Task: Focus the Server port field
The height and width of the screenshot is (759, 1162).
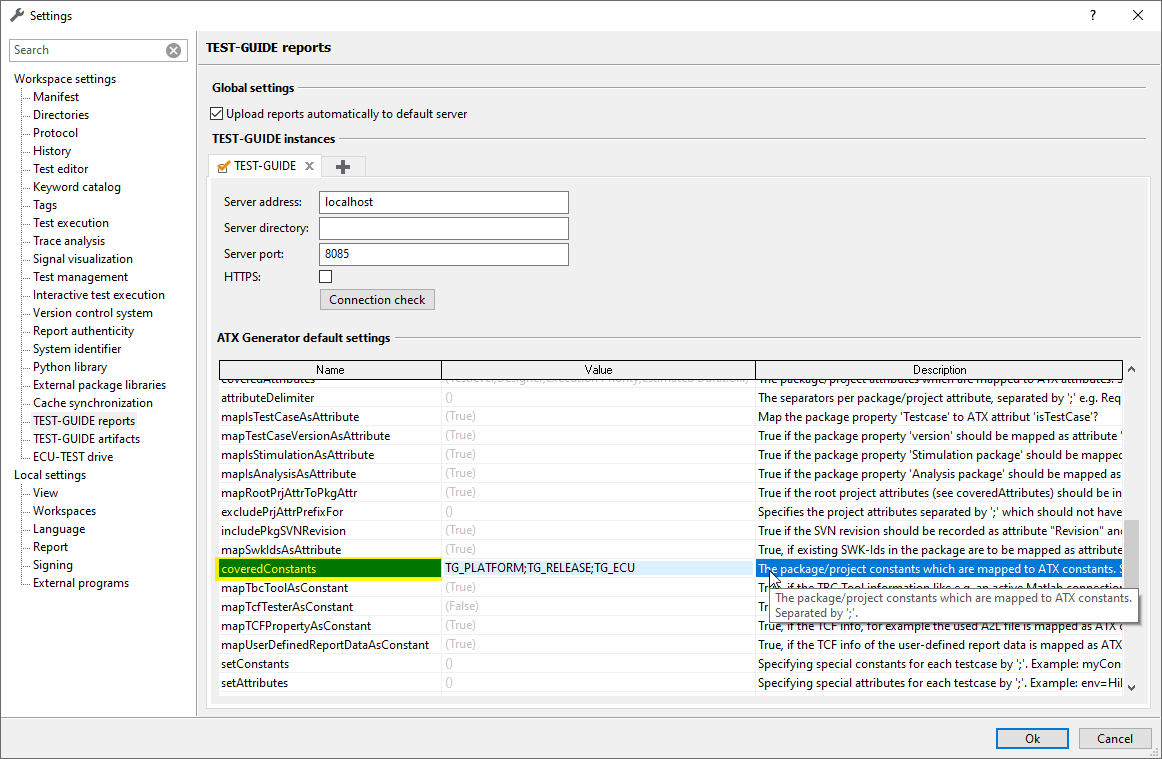Action: coord(443,254)
